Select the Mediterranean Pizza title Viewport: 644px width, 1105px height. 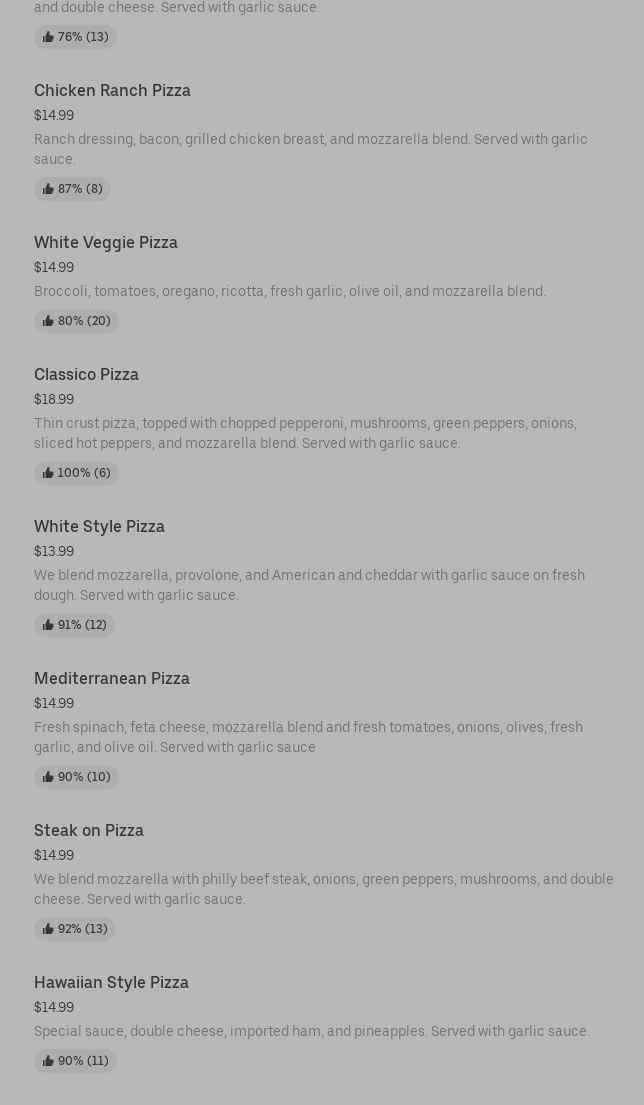coord(111,678)
